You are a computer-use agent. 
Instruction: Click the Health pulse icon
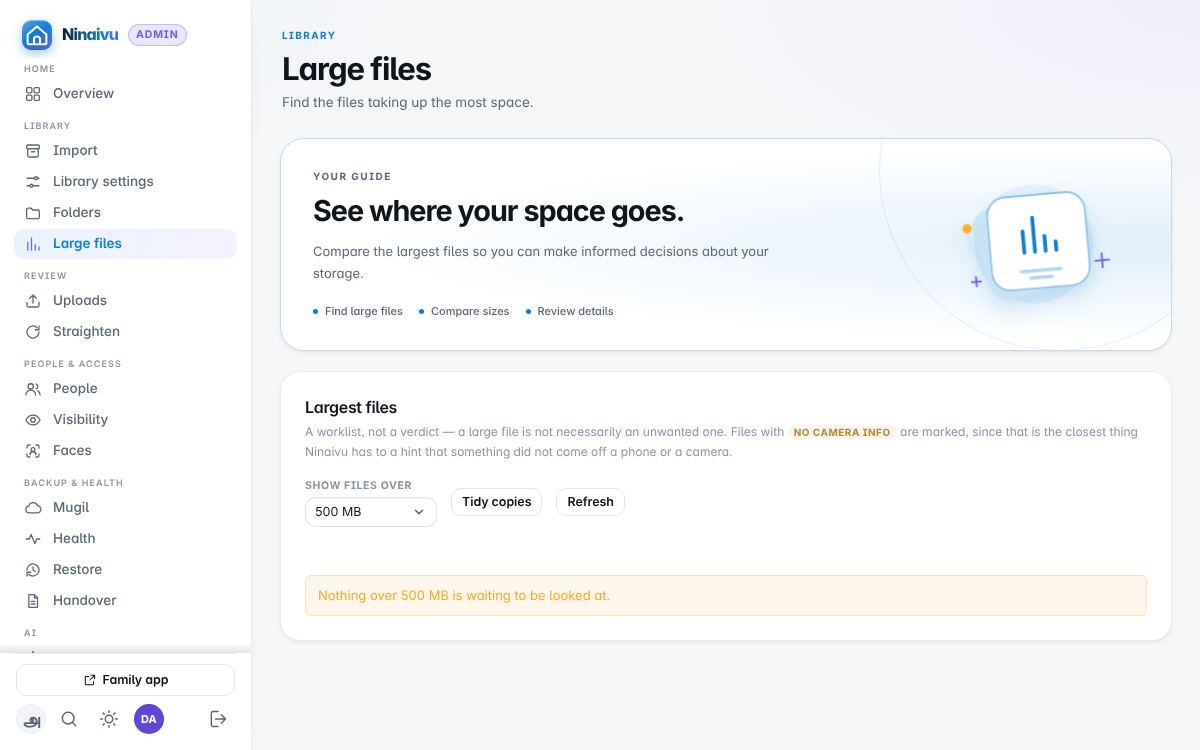[x=33, y=539]
